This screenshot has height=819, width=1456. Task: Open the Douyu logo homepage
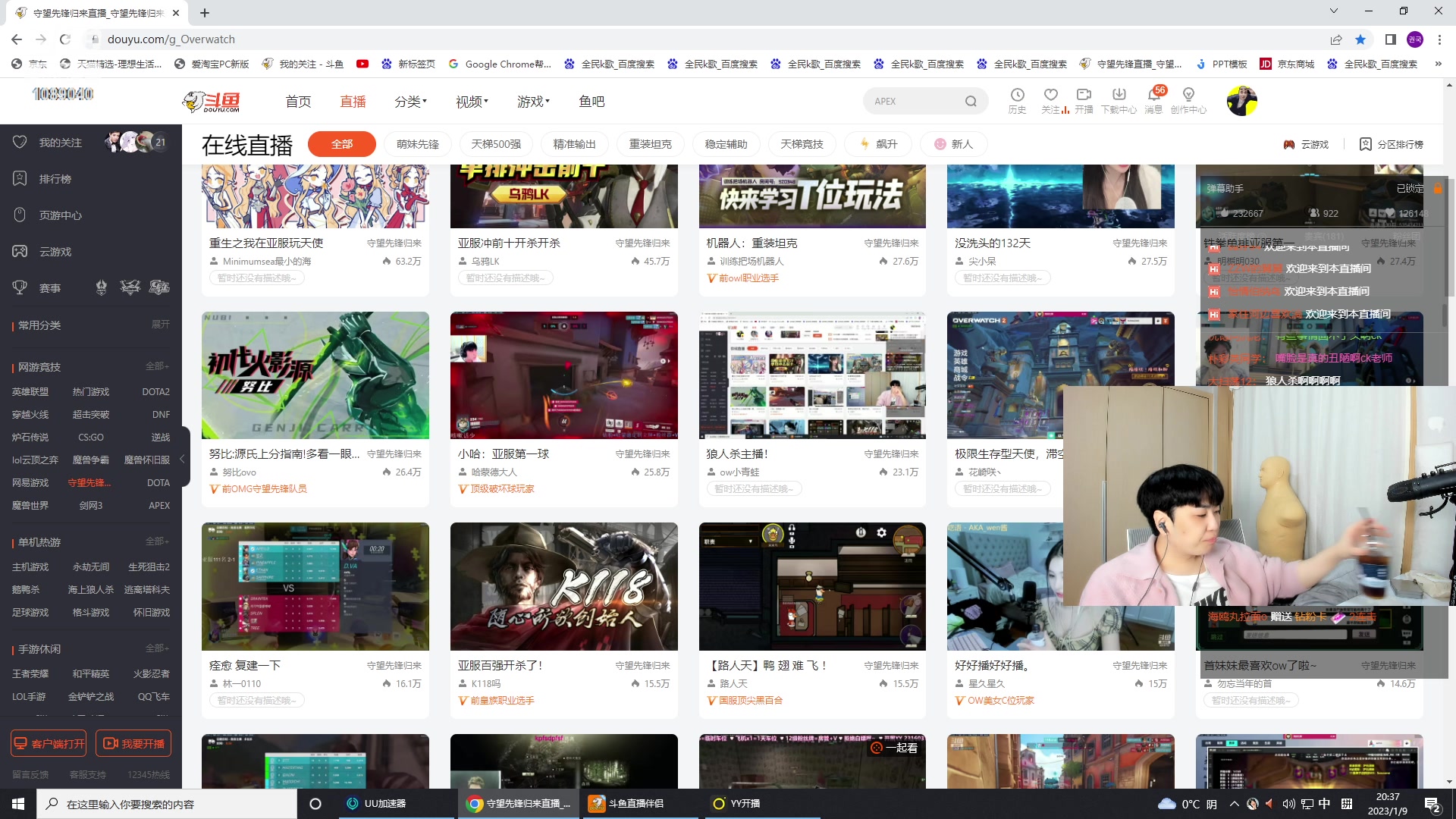[212, 101]
